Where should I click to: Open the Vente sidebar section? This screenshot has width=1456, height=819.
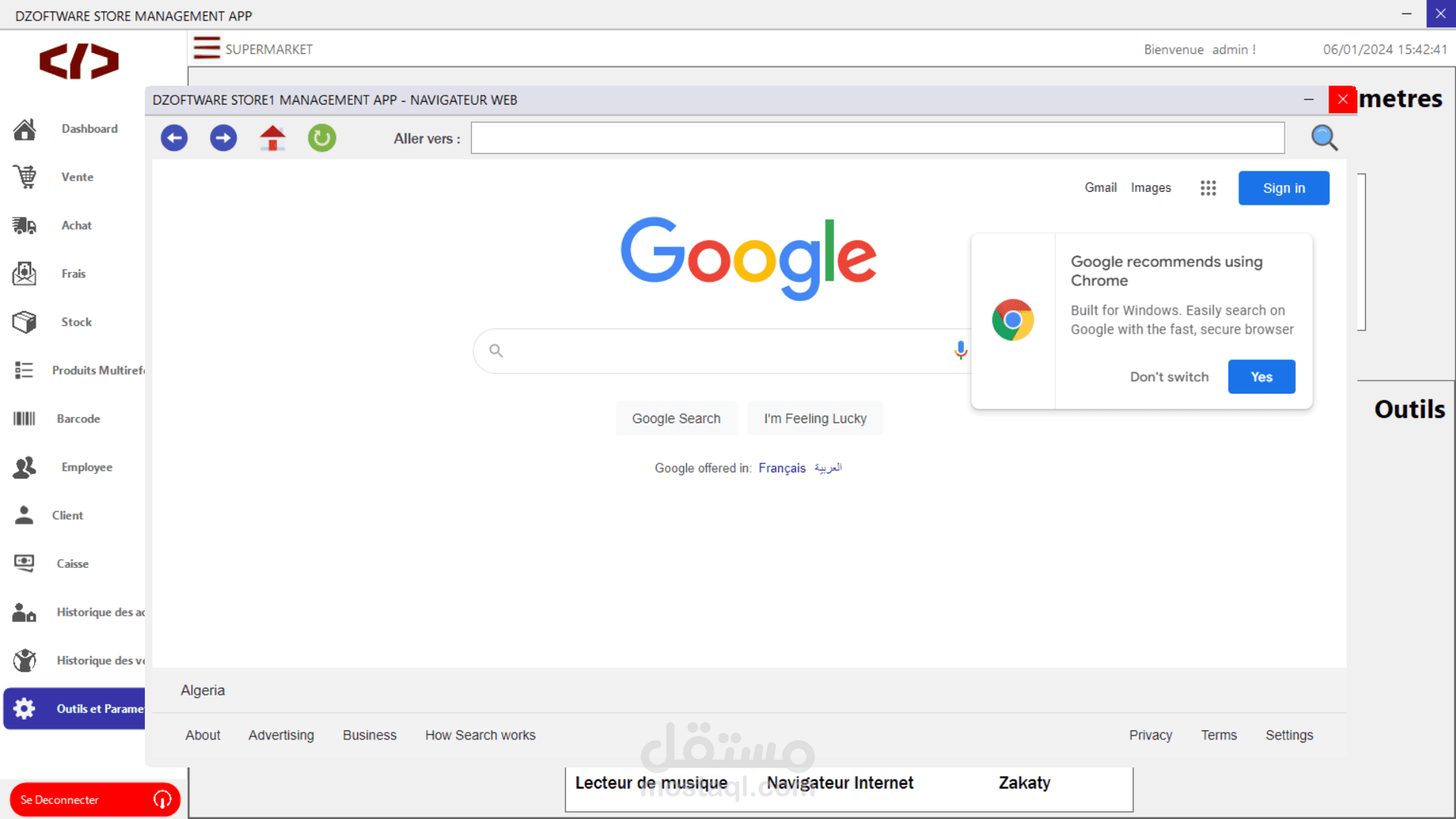[x=77, y=177]
